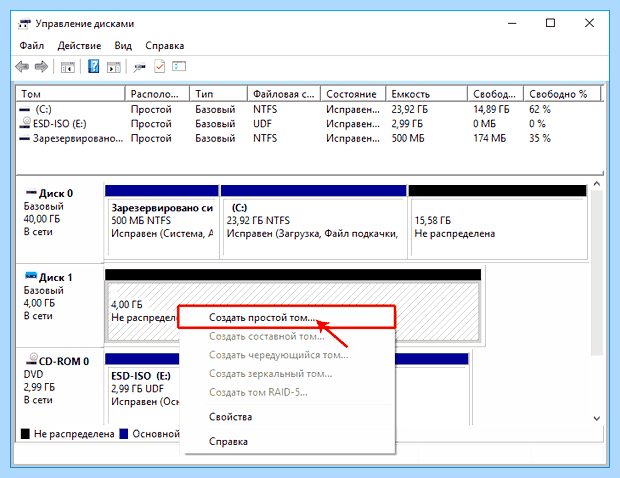Open the Вид menu
The width and height of the screenshot is (620, 478).
123,46
